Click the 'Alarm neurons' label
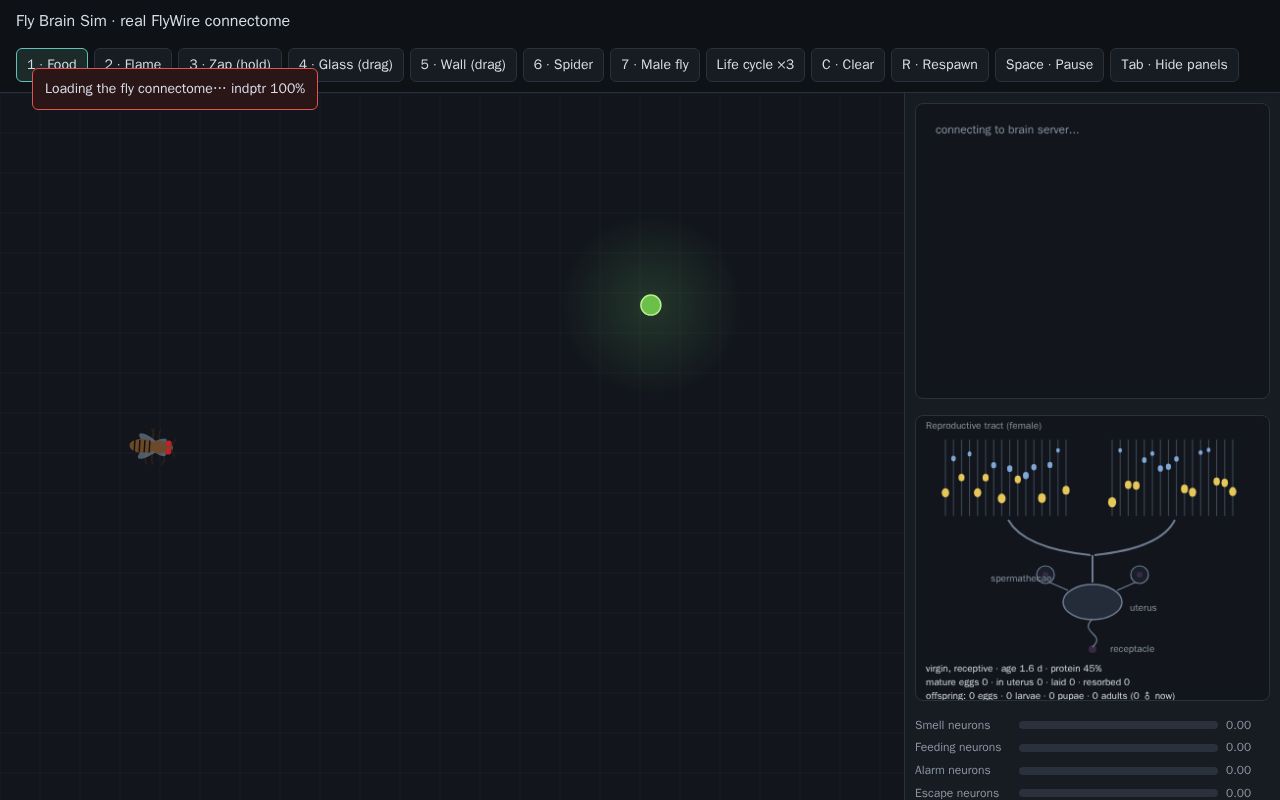Viewport: 1280px width, 800px height. coord(953,770)
